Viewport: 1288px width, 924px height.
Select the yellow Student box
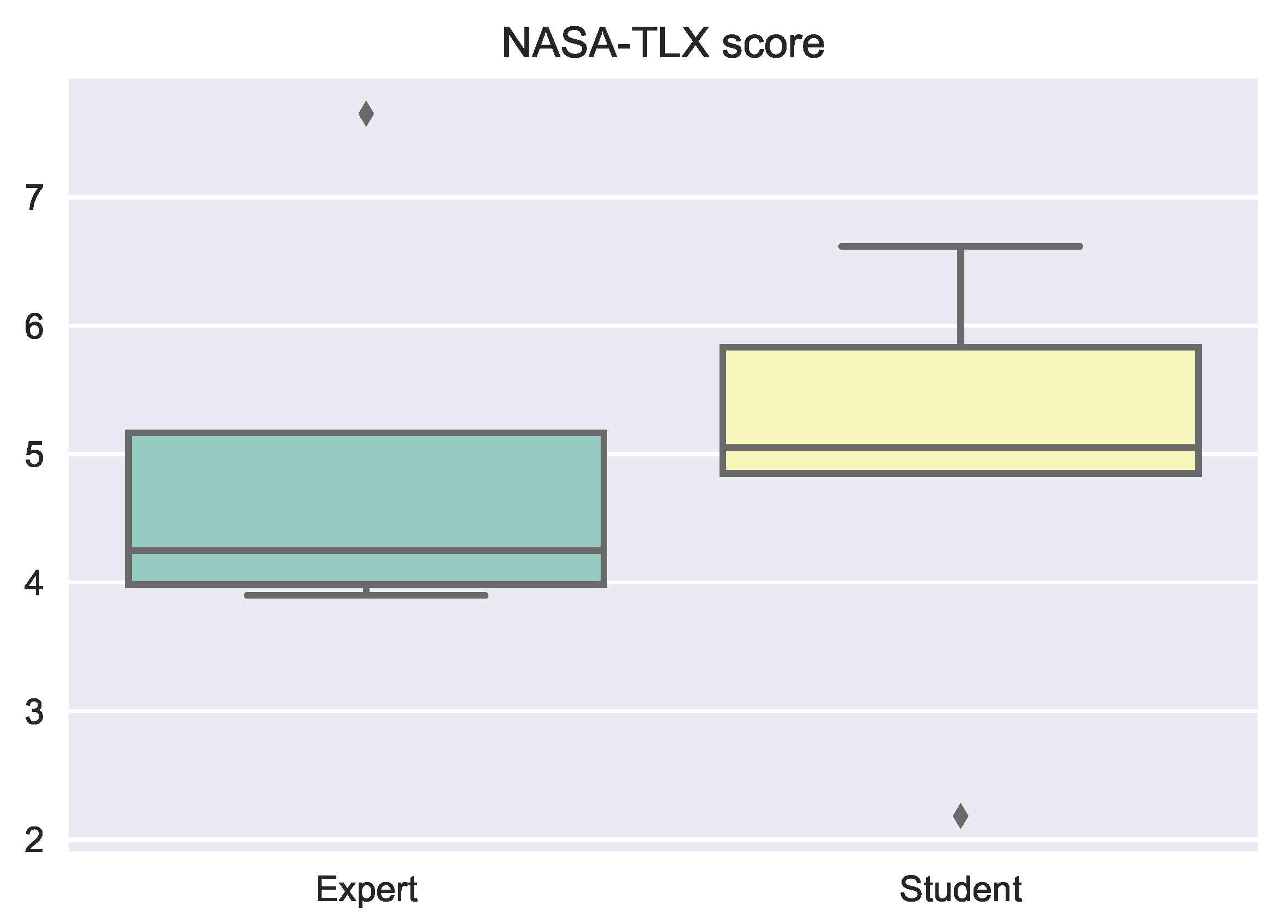point(960,396)
